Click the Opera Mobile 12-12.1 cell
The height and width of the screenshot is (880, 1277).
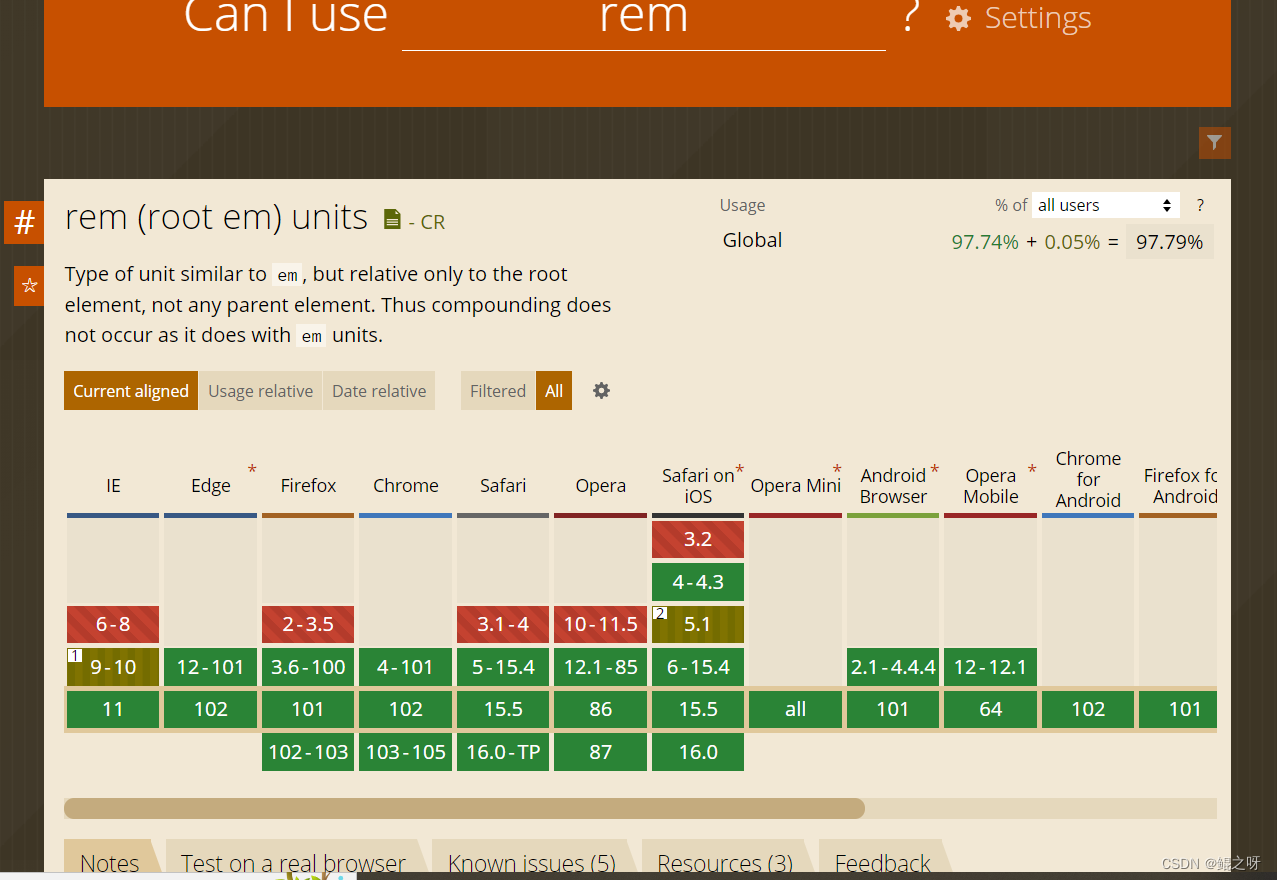(991, 667)
